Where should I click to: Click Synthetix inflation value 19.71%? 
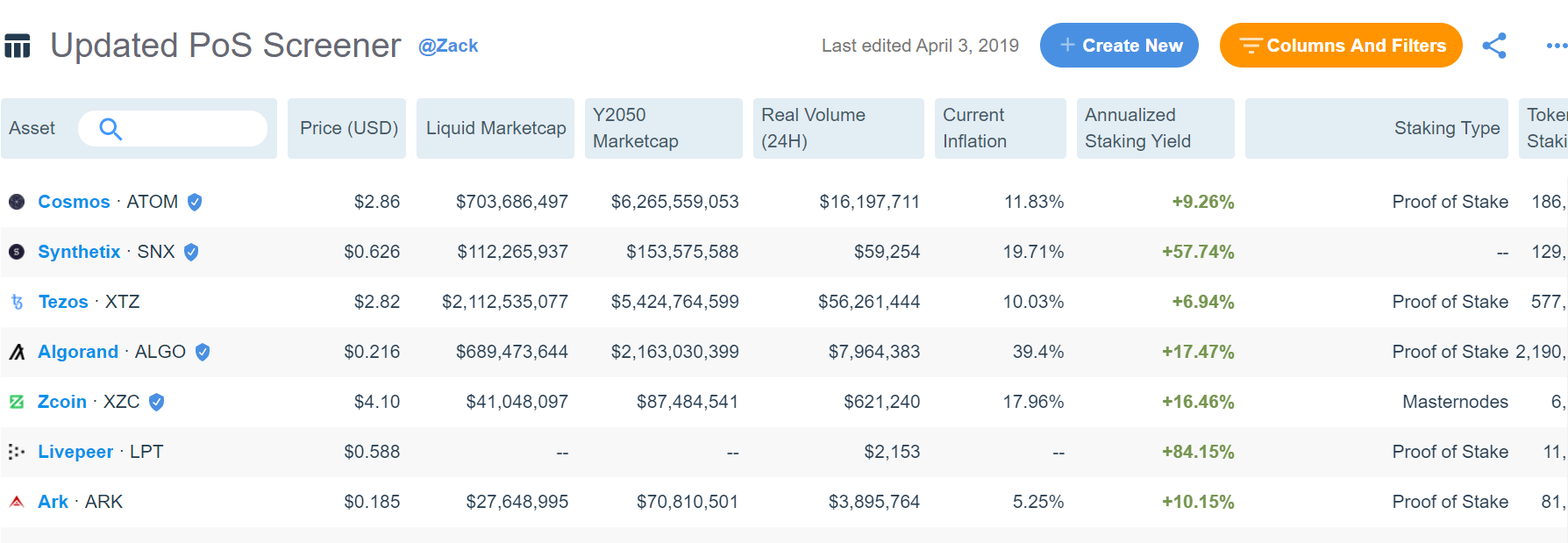1034,252
